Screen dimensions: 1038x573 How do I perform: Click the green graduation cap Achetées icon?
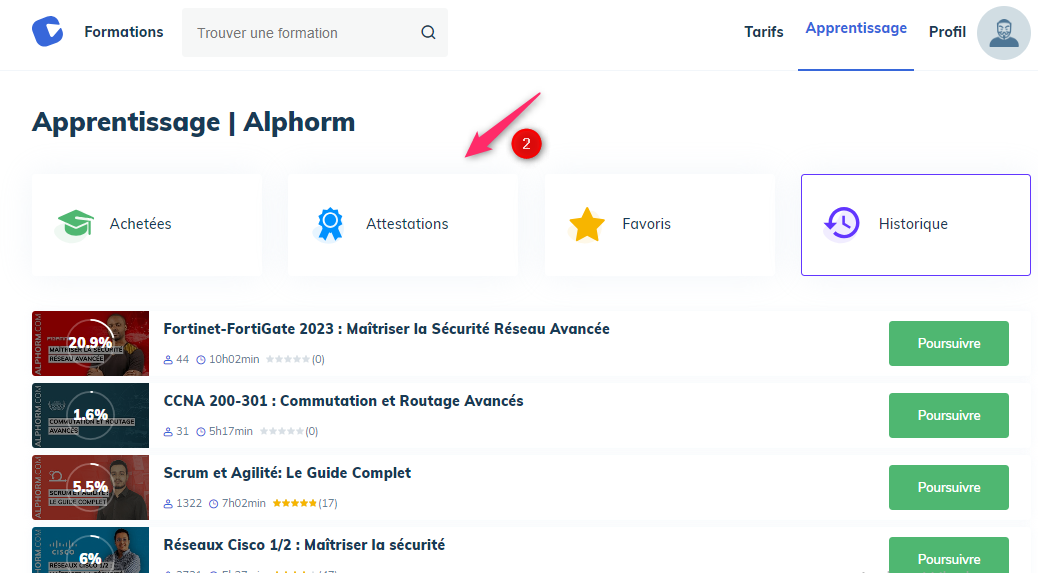(x=74, y=224)
